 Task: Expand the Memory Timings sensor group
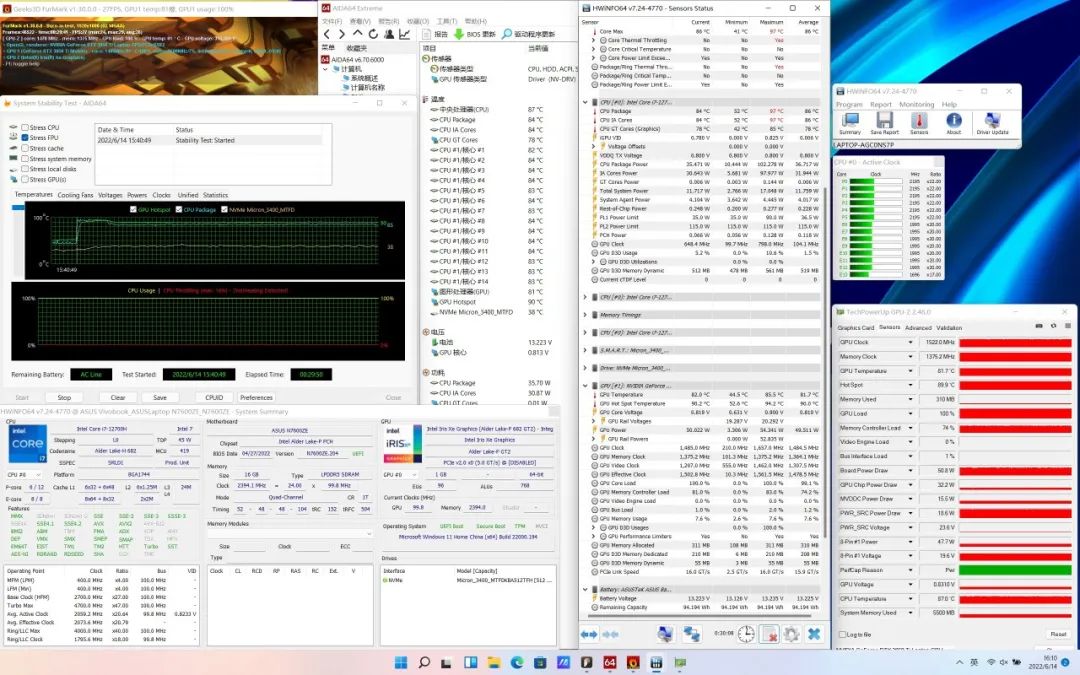click(585, 315)
